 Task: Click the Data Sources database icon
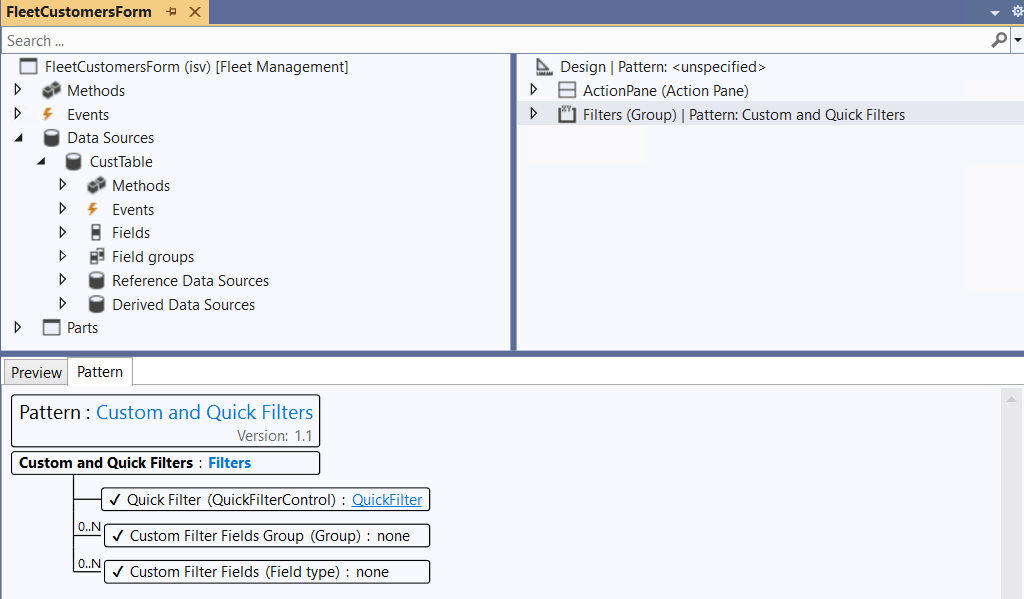point(51,138)
